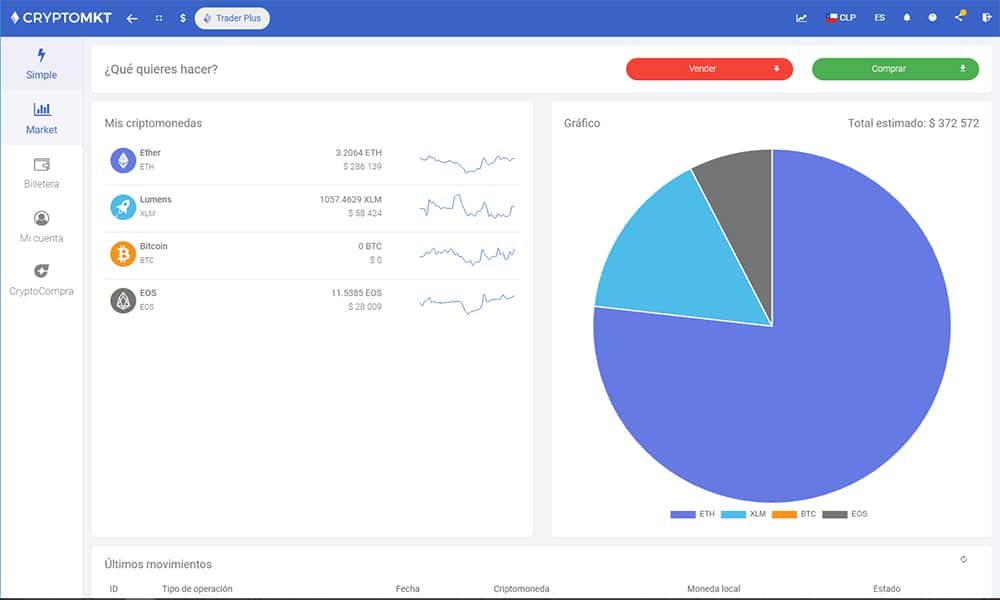Toggle ETH legend swatch in chart
This screenshot has height=600, width=1000.
[x=682, y=515]
